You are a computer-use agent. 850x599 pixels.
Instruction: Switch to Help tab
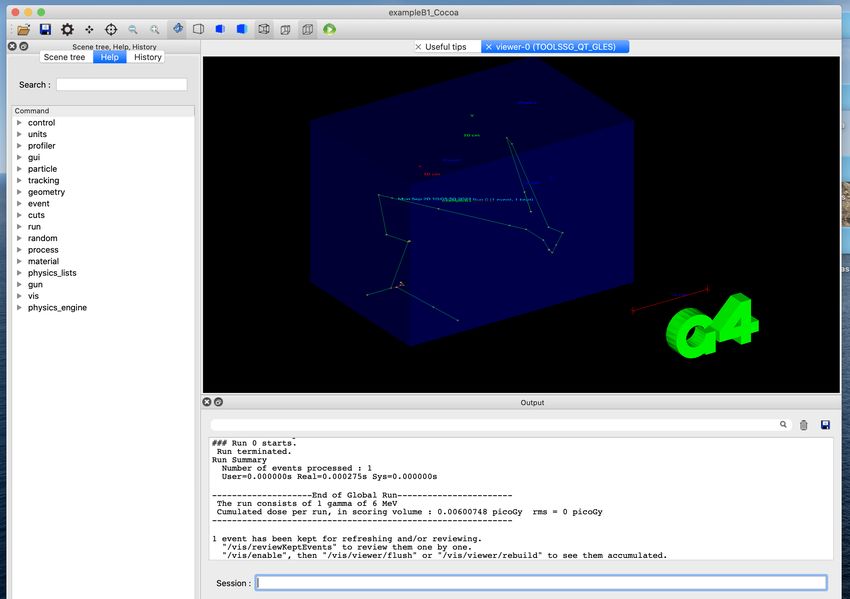tap(110, 57)
